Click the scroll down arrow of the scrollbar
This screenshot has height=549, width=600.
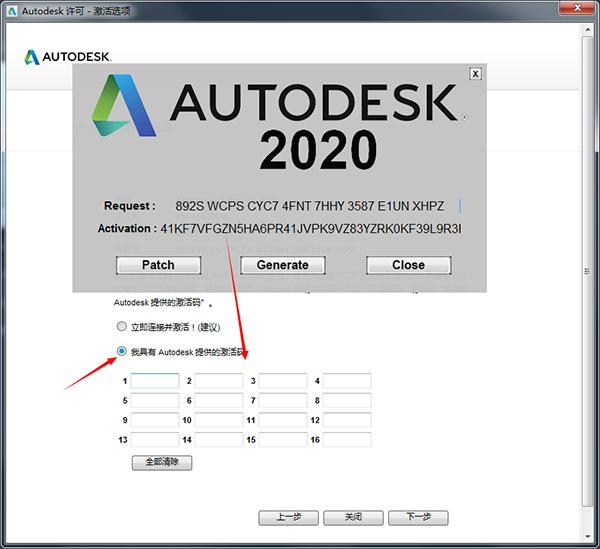point(588,537)
